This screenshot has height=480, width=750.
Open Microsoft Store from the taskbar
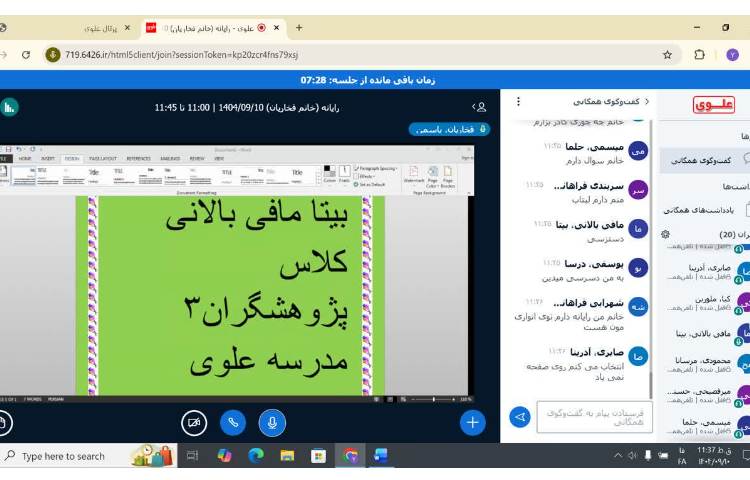point(319,456)
